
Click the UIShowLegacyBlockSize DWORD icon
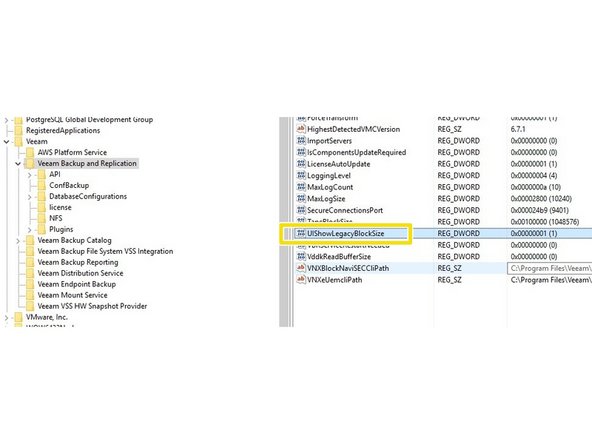click(x=301, y=233)
